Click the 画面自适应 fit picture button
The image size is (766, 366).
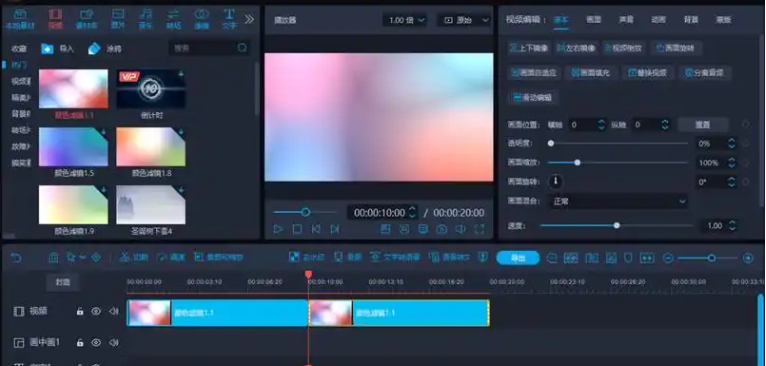coord(534,73)
